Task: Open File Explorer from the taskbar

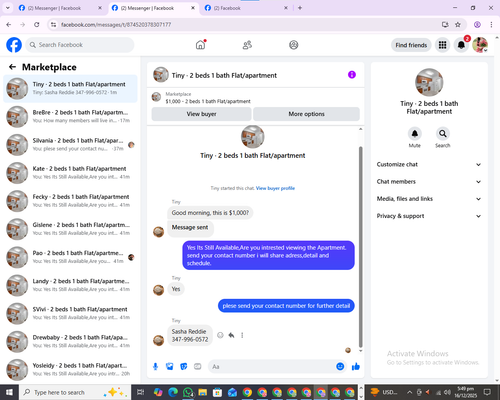Action: pos(203,392)
